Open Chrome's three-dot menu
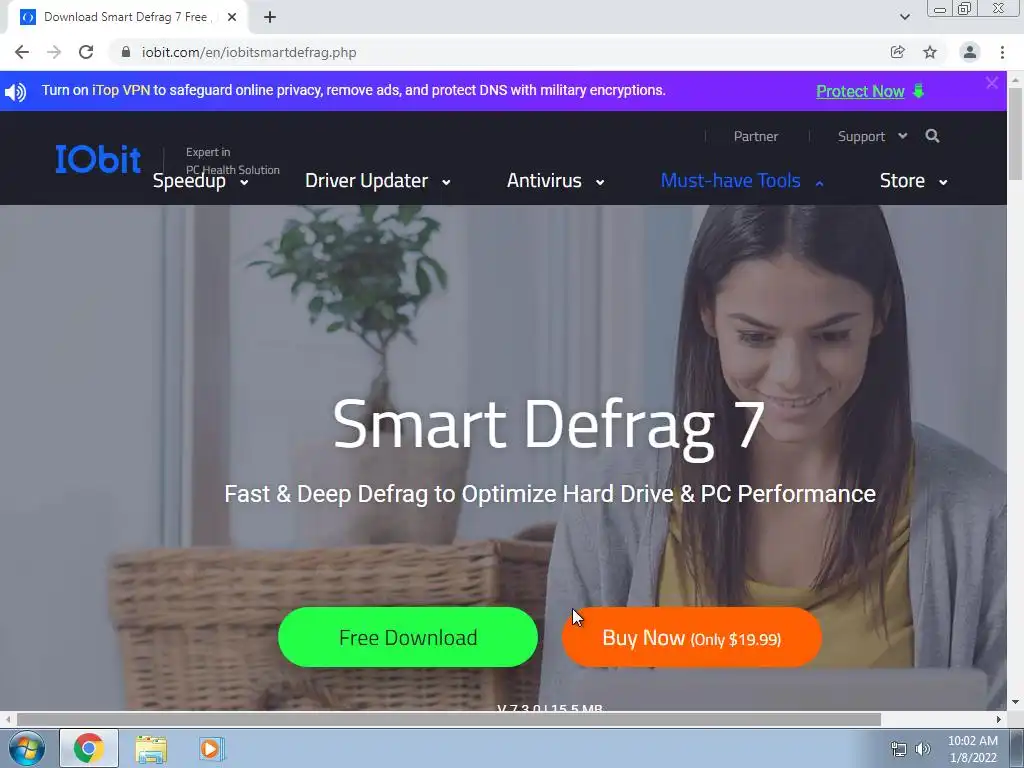 tap(1002, 52)
